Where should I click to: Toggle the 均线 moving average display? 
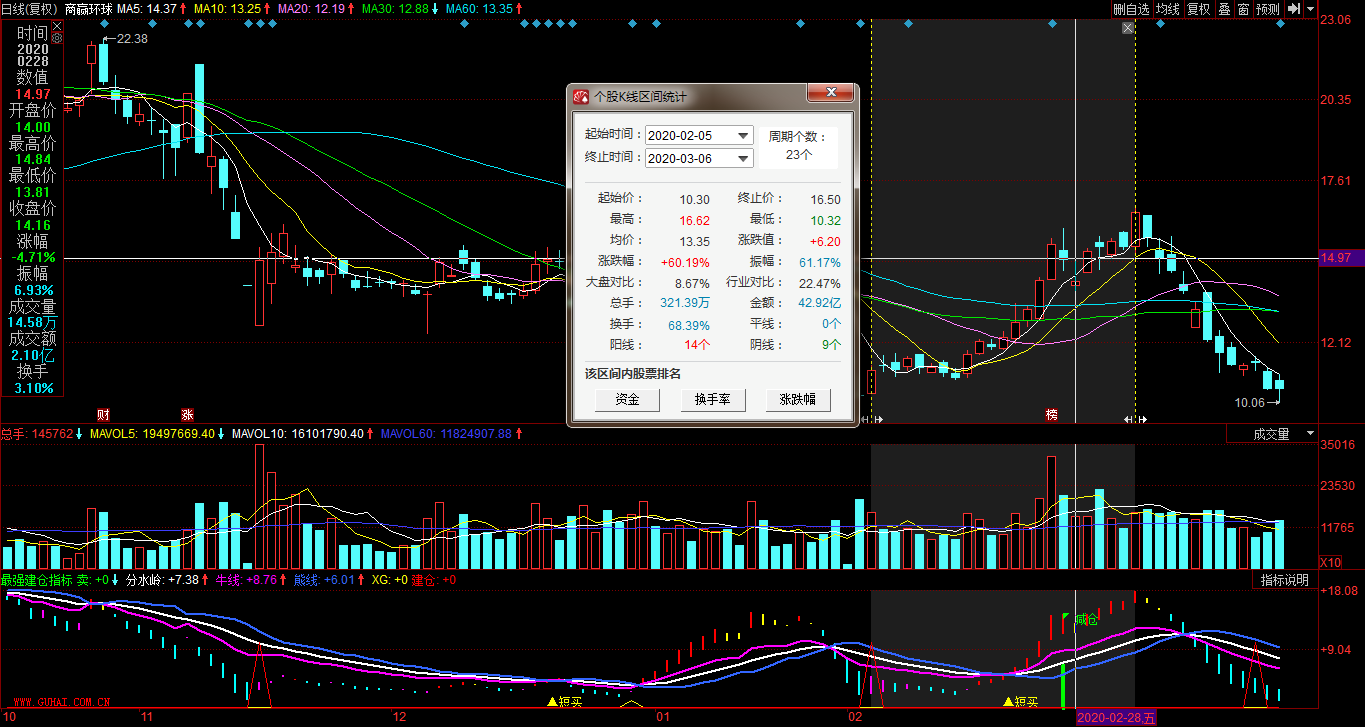click(x=1167, y=9)
